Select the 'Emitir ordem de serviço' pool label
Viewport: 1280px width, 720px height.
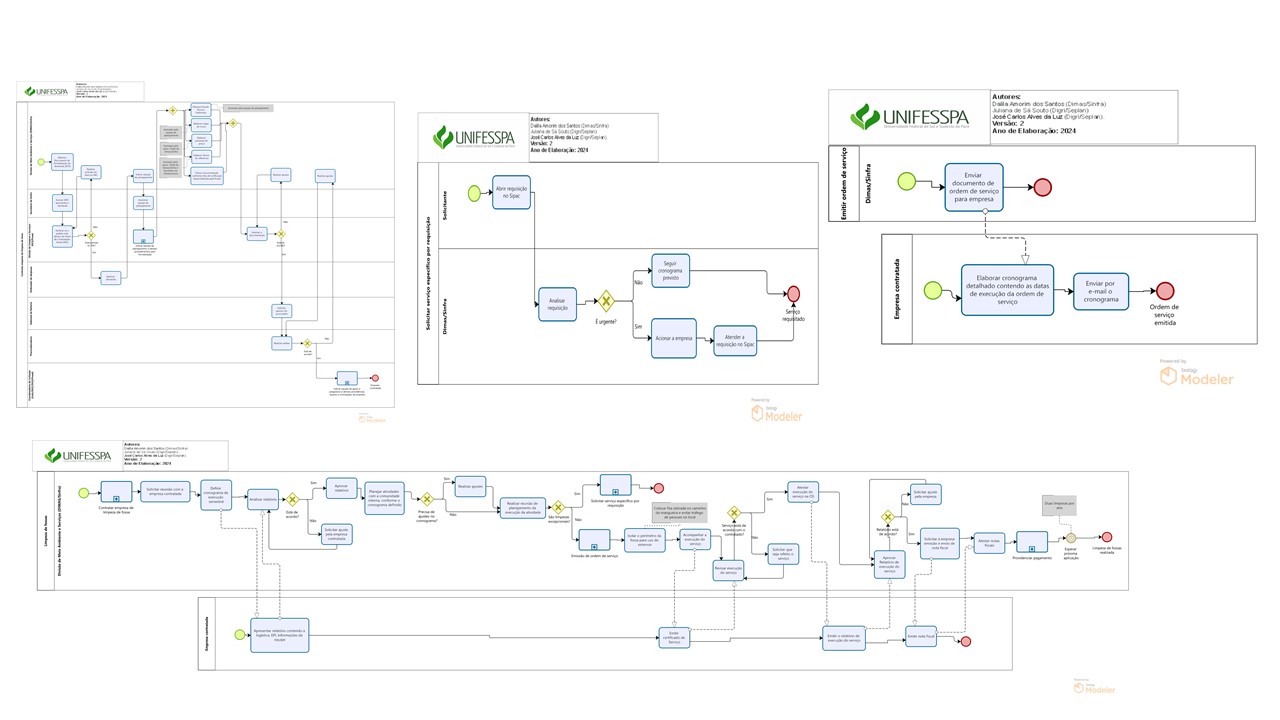(843, 183)
